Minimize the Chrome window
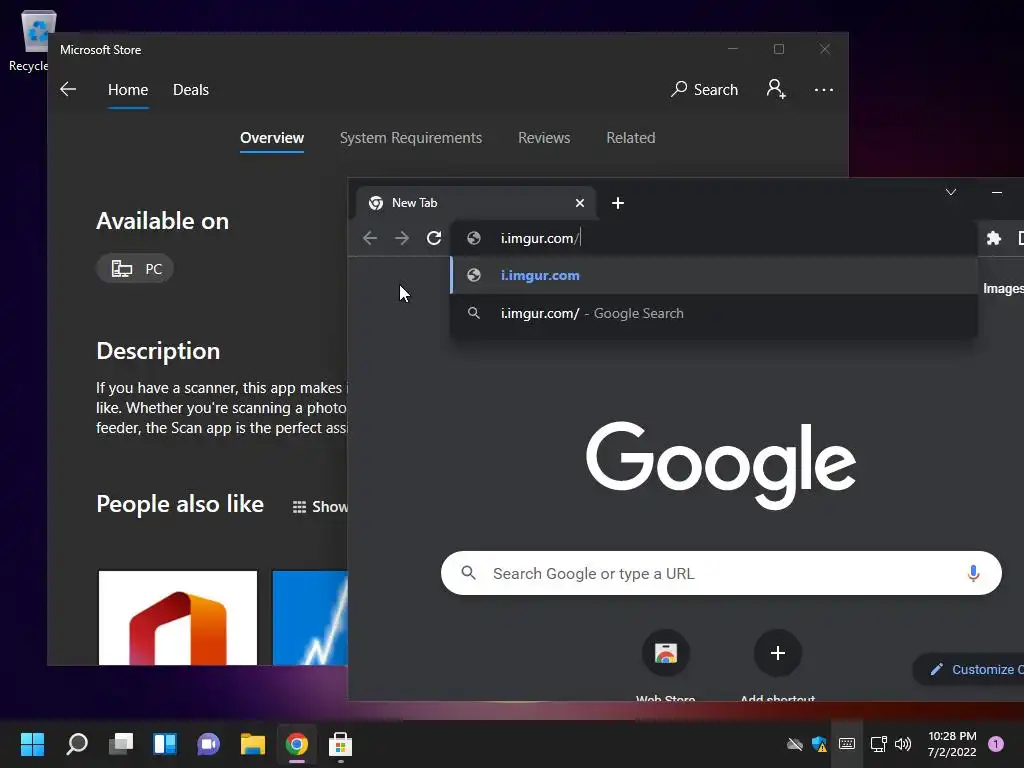1024x768 pixels. (x=997, y=192)
